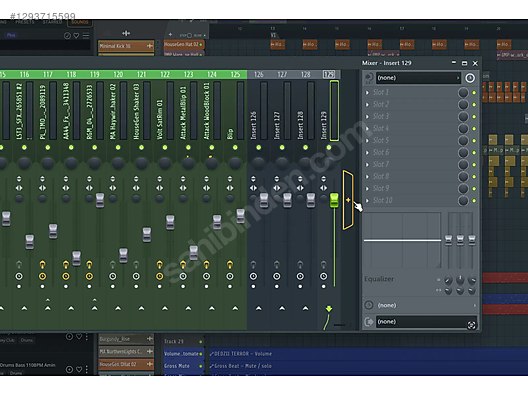Click track 119 volume fader handle
Image resolution: width=528 pixels, height=396 pixels.
[100, 200]
